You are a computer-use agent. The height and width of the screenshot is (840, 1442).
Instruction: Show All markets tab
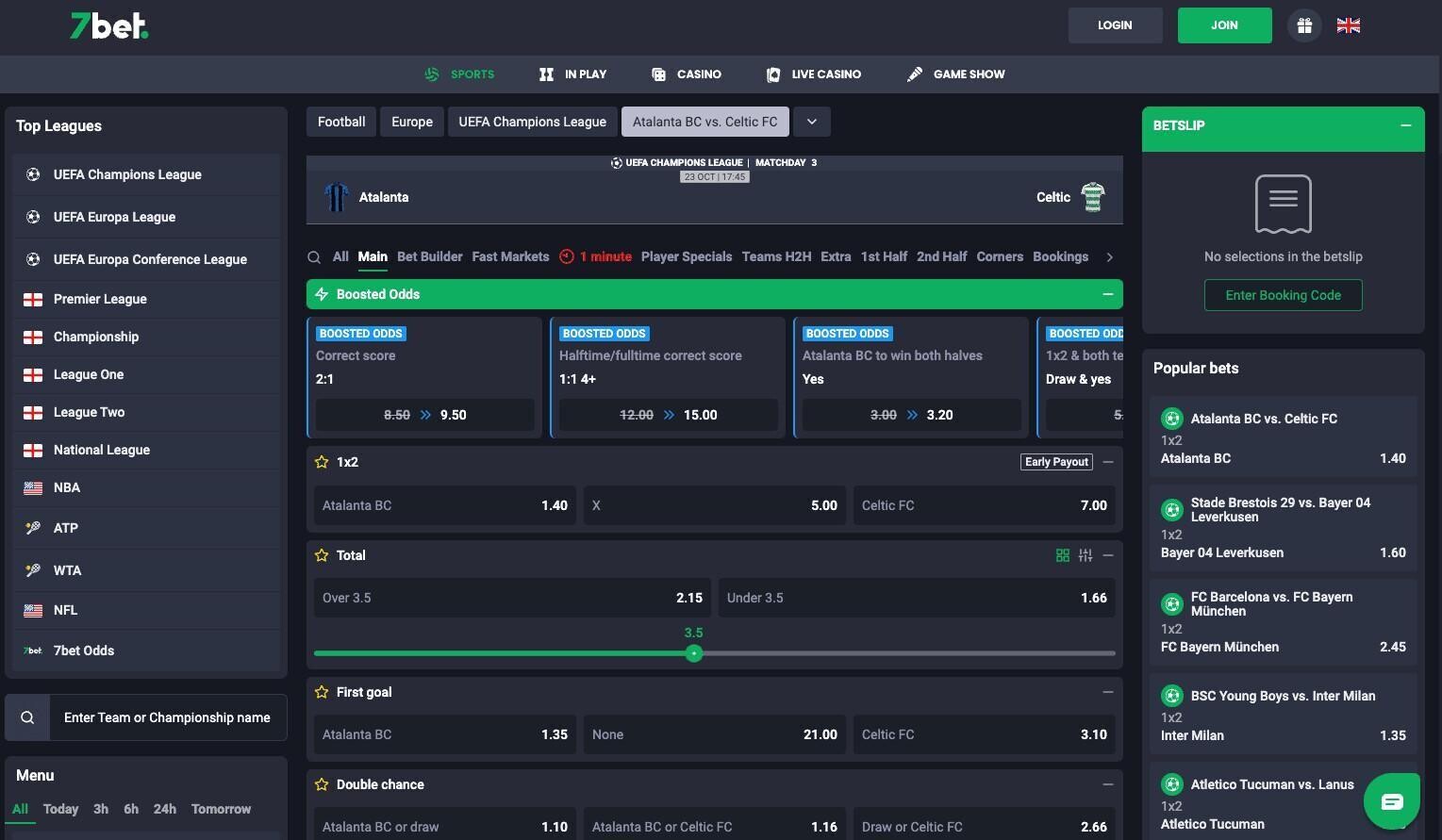pyautogui.click(x=340, y=256)
